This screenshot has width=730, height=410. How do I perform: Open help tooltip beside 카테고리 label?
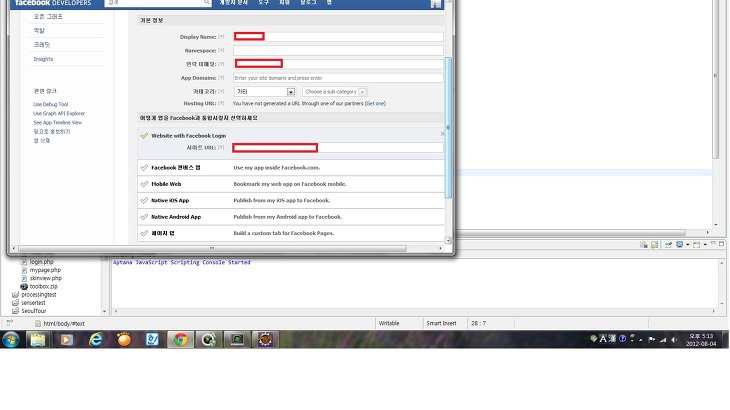pos(221,92)
